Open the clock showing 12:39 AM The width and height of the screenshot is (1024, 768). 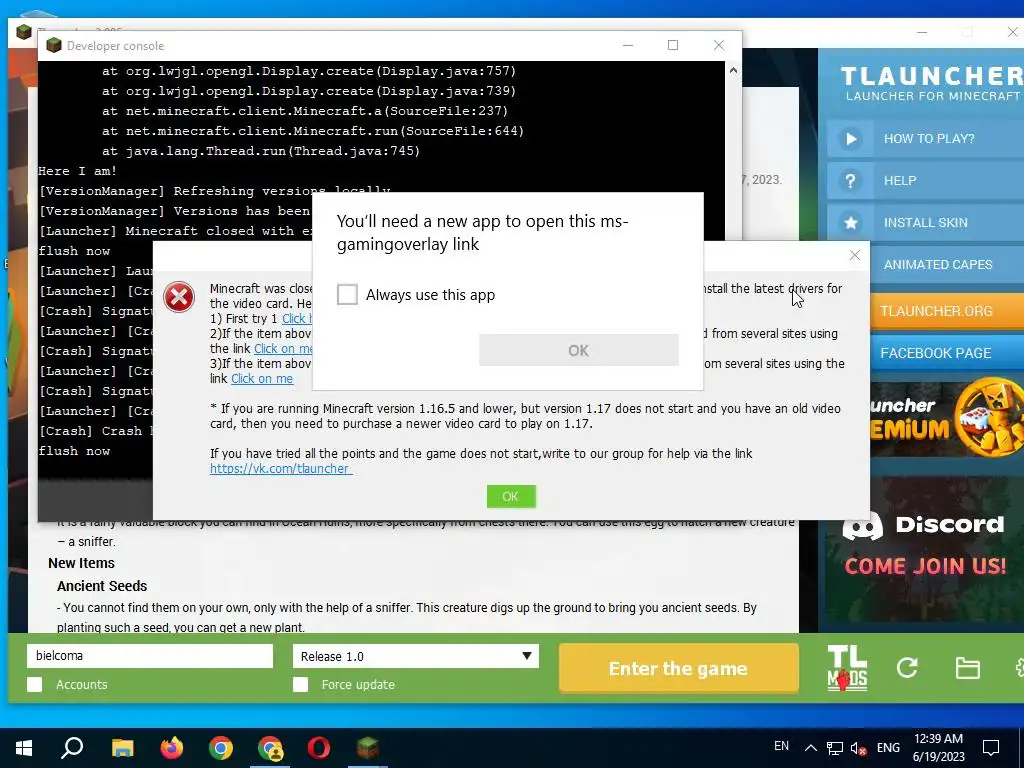click(x=938, y=747)
